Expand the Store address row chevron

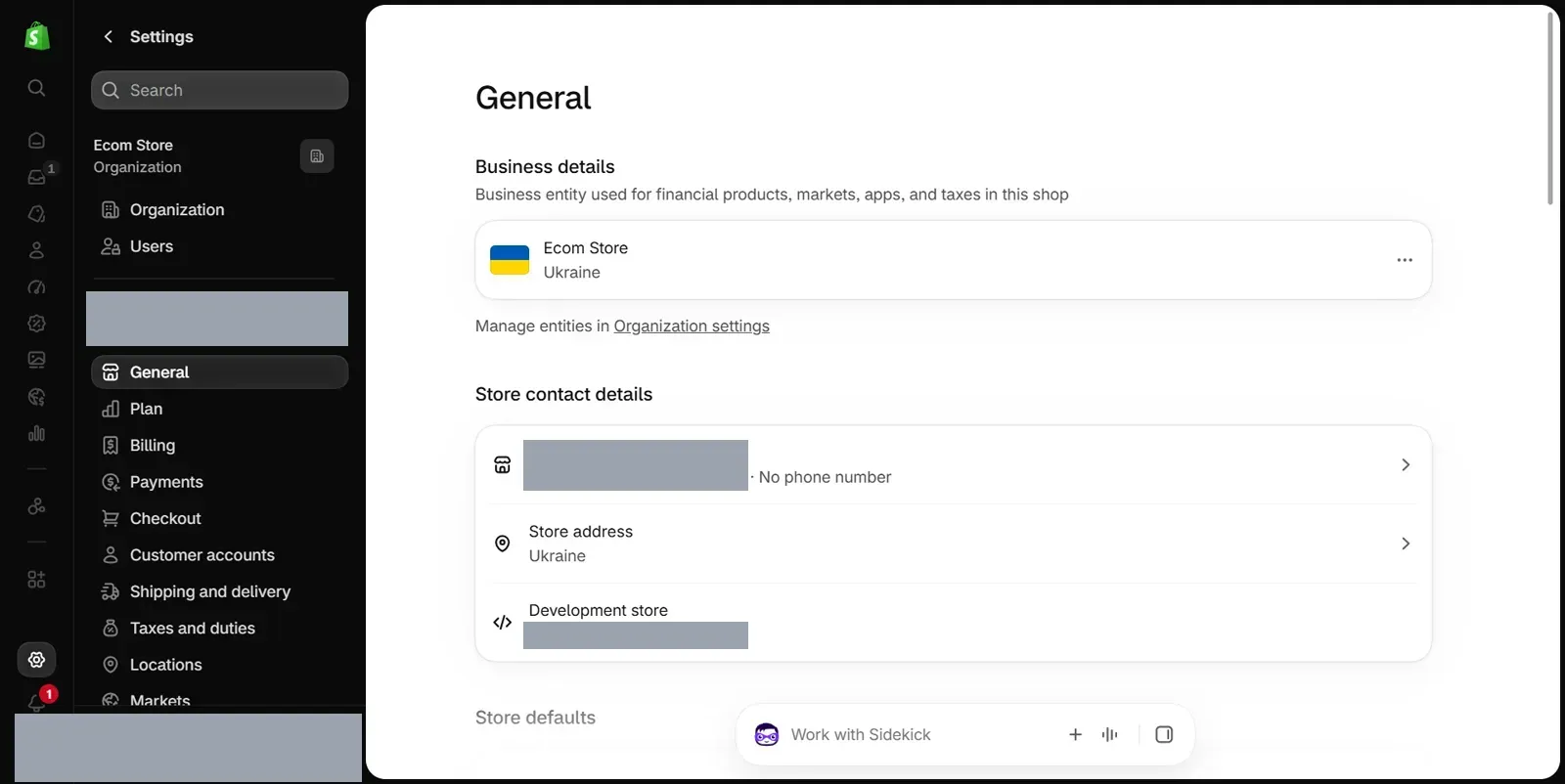[1406, 544]
